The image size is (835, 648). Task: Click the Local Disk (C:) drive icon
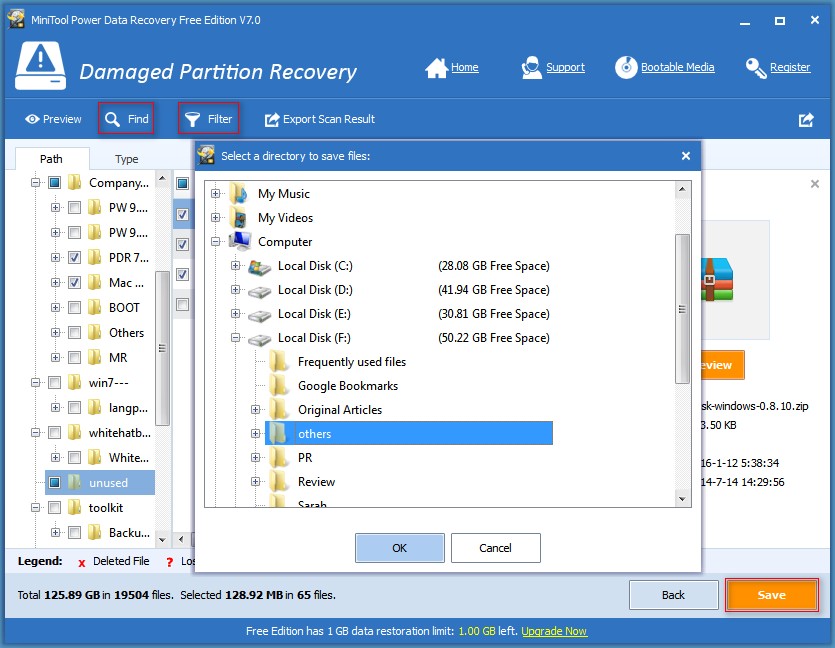[x=259, y=266]
